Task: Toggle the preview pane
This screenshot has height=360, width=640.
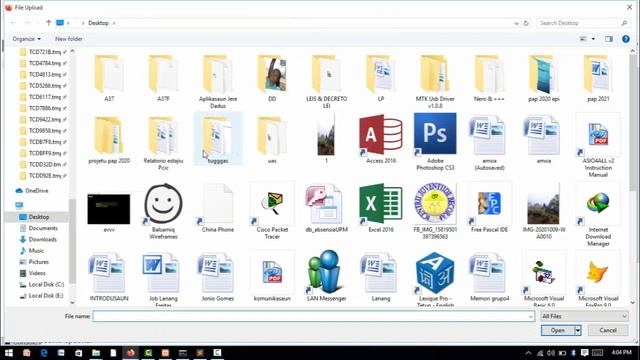Action: (609, 39)
